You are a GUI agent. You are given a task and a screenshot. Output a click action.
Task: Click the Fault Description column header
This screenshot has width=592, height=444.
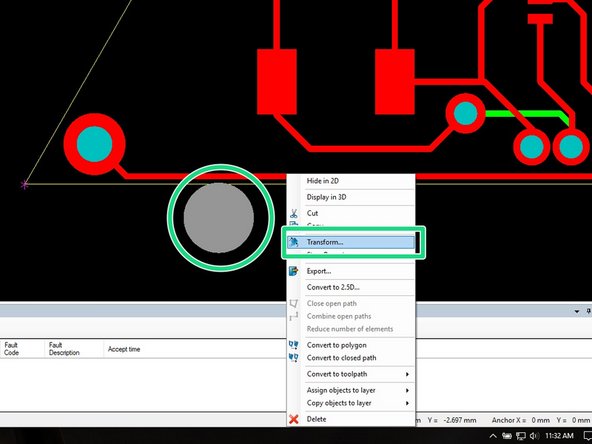(64, 349)
